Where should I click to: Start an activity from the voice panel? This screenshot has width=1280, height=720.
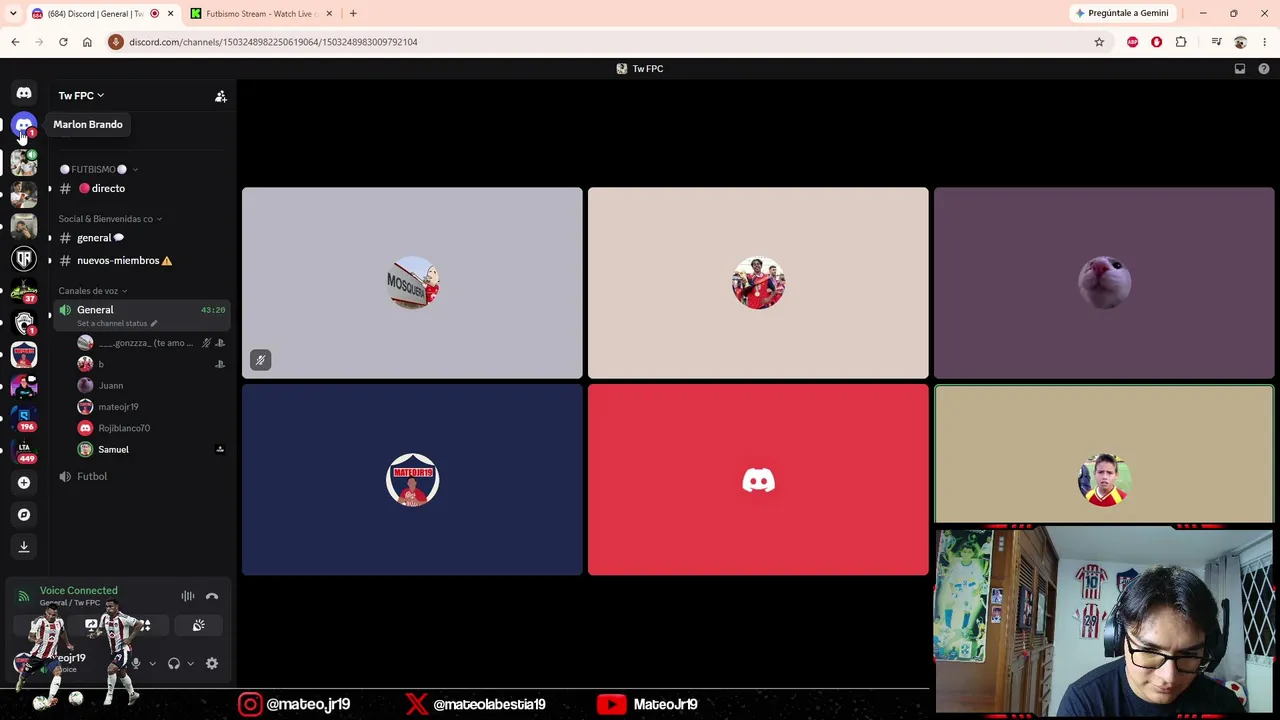145,625
